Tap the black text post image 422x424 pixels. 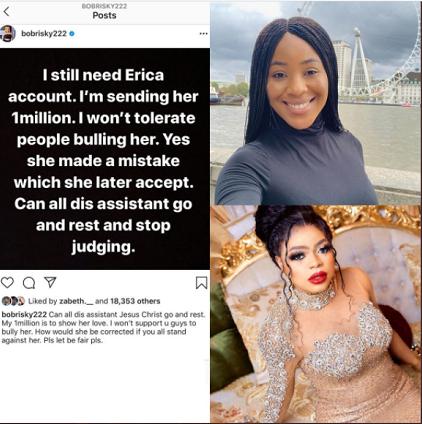coord(105,159)
